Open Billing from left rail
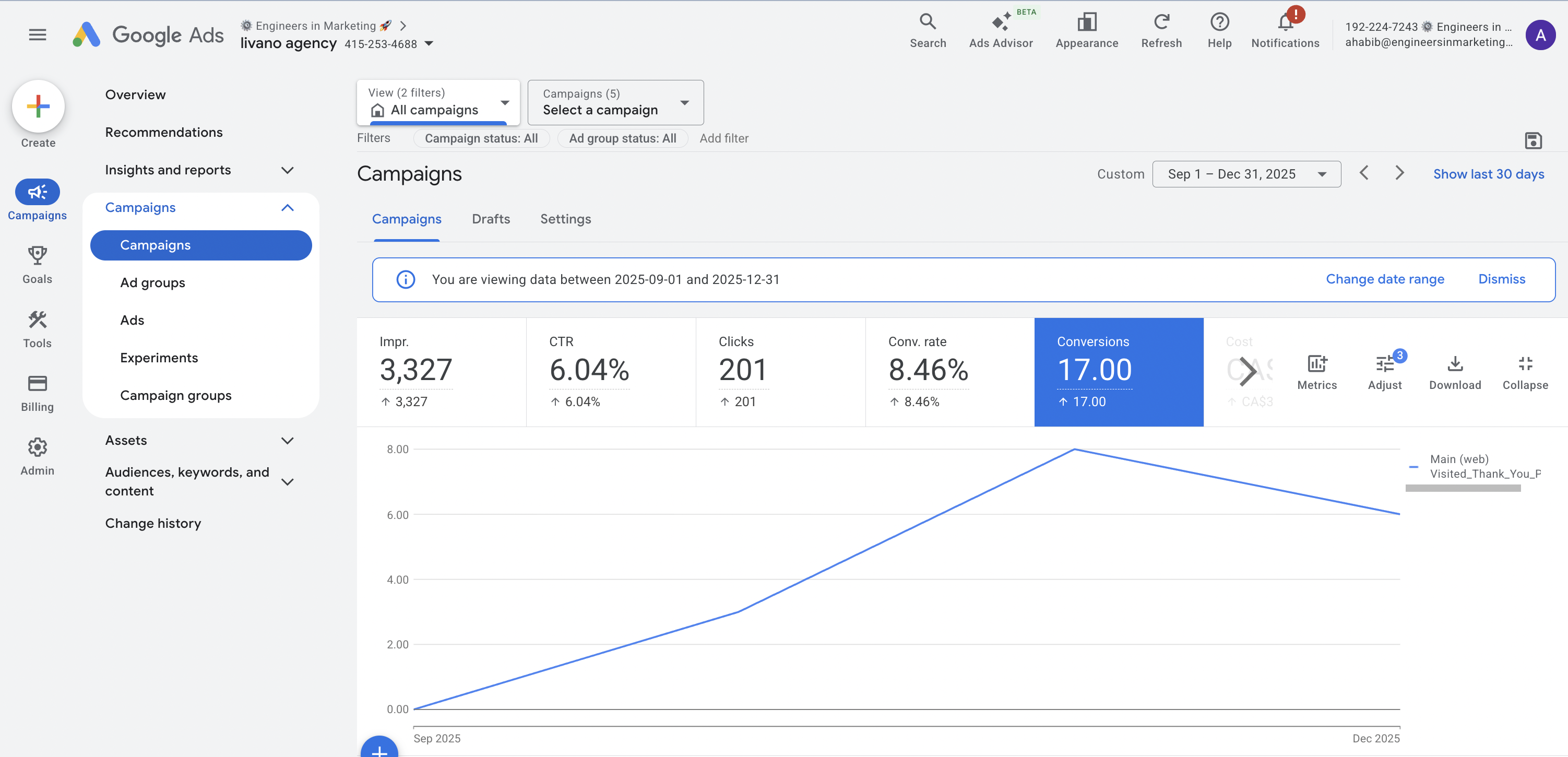The height and width of the screenshot is (757, 1568). click(37, 393)
